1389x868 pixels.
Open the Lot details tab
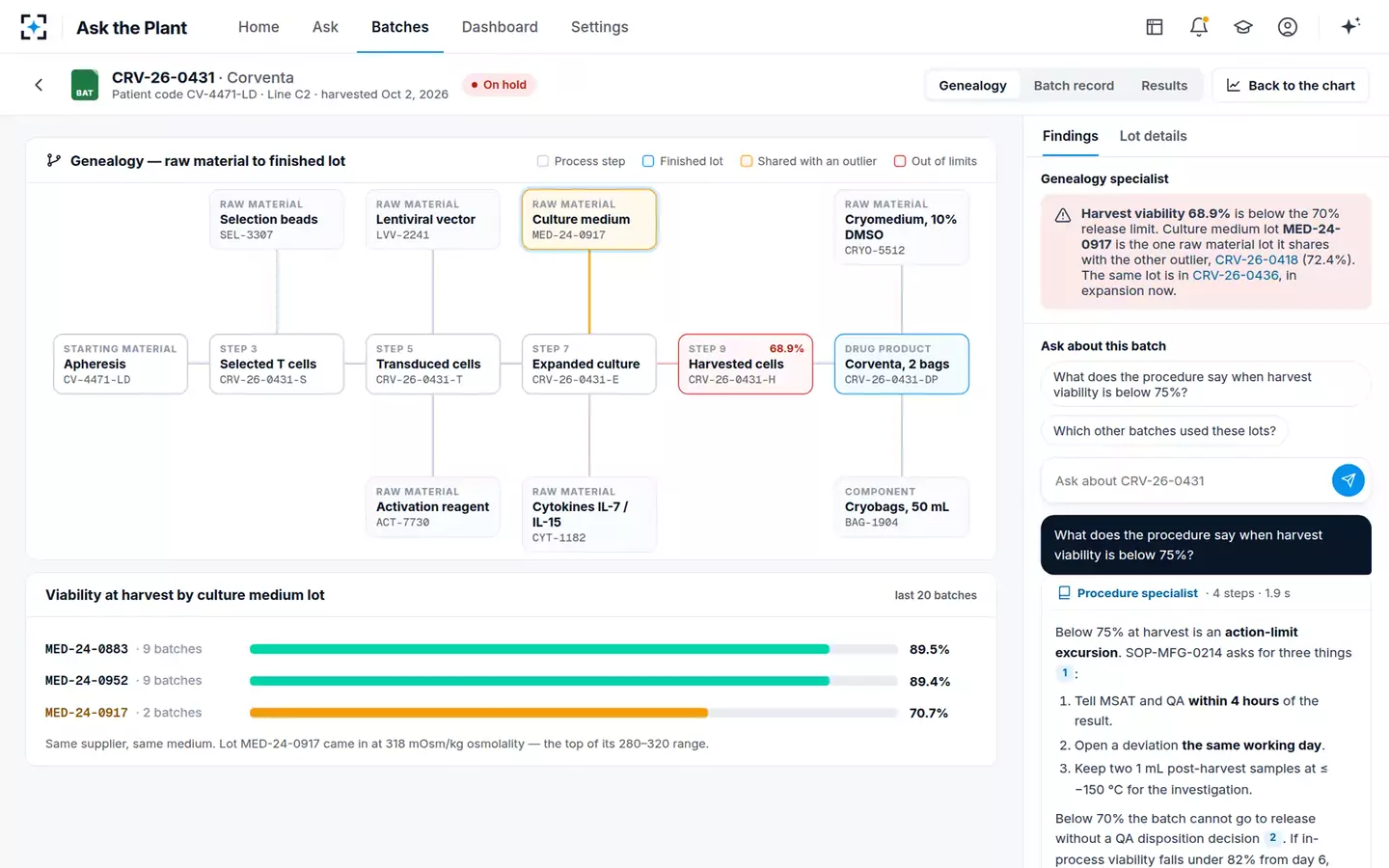(1153, 136)
